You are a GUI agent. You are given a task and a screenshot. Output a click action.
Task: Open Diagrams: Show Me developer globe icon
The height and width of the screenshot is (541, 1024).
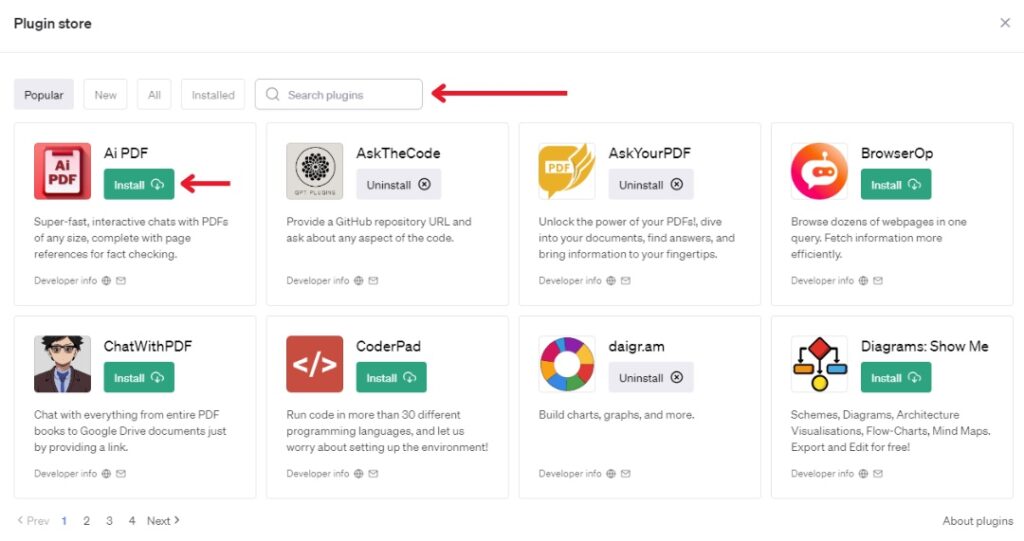click(863, 474)
